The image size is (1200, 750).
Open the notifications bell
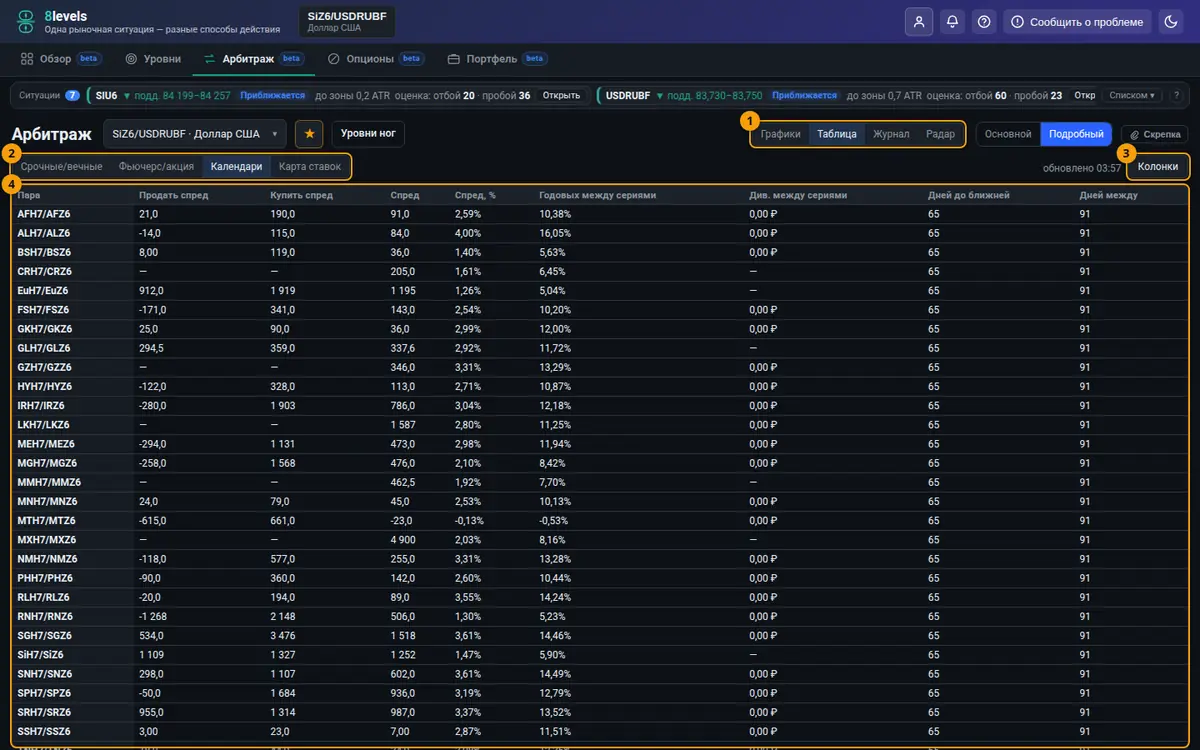953,21
